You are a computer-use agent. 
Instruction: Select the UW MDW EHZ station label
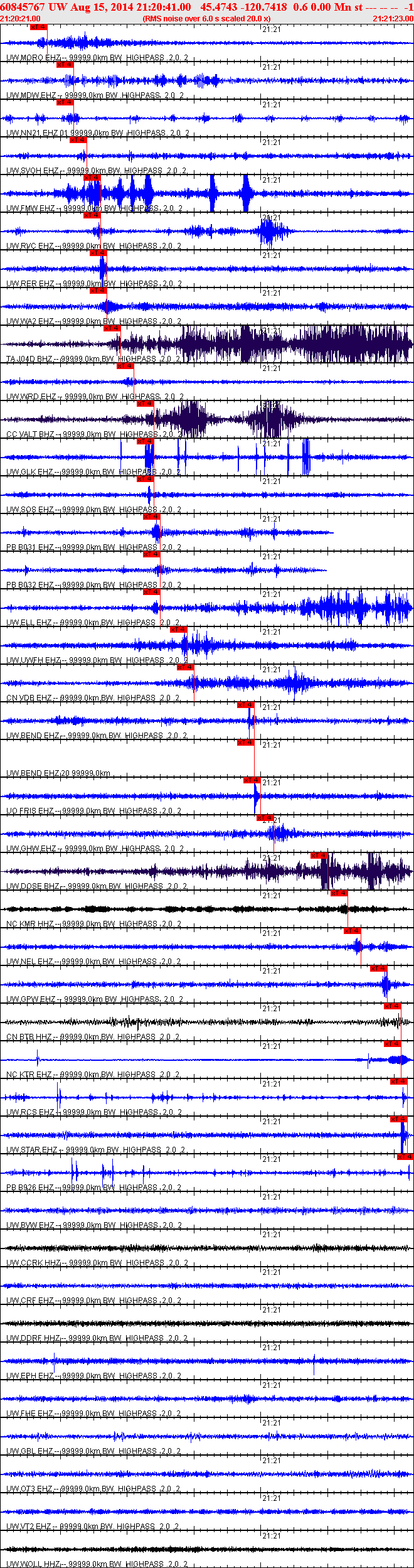click(x=95, y=95)
